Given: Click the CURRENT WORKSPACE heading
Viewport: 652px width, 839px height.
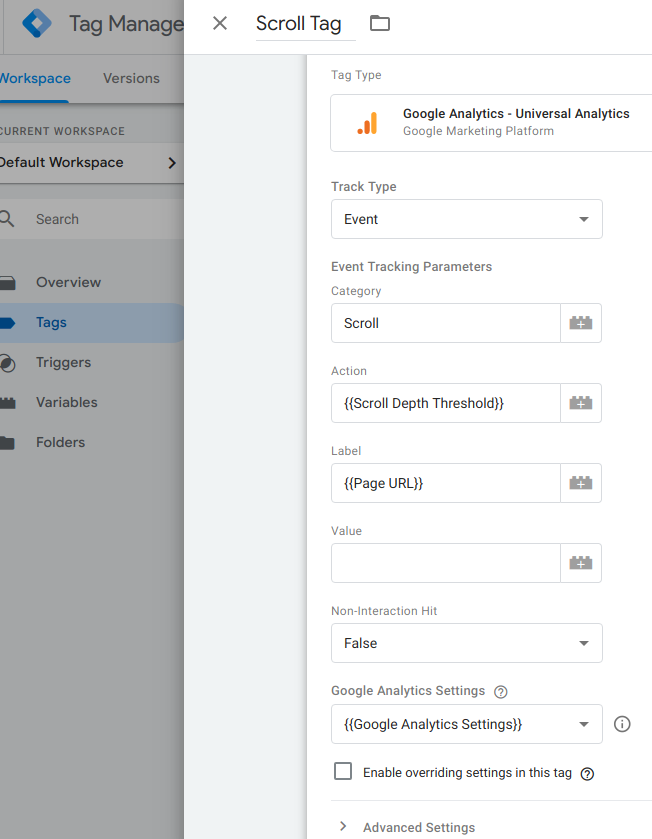Looking at the screenshot, I should pos(62,131).
